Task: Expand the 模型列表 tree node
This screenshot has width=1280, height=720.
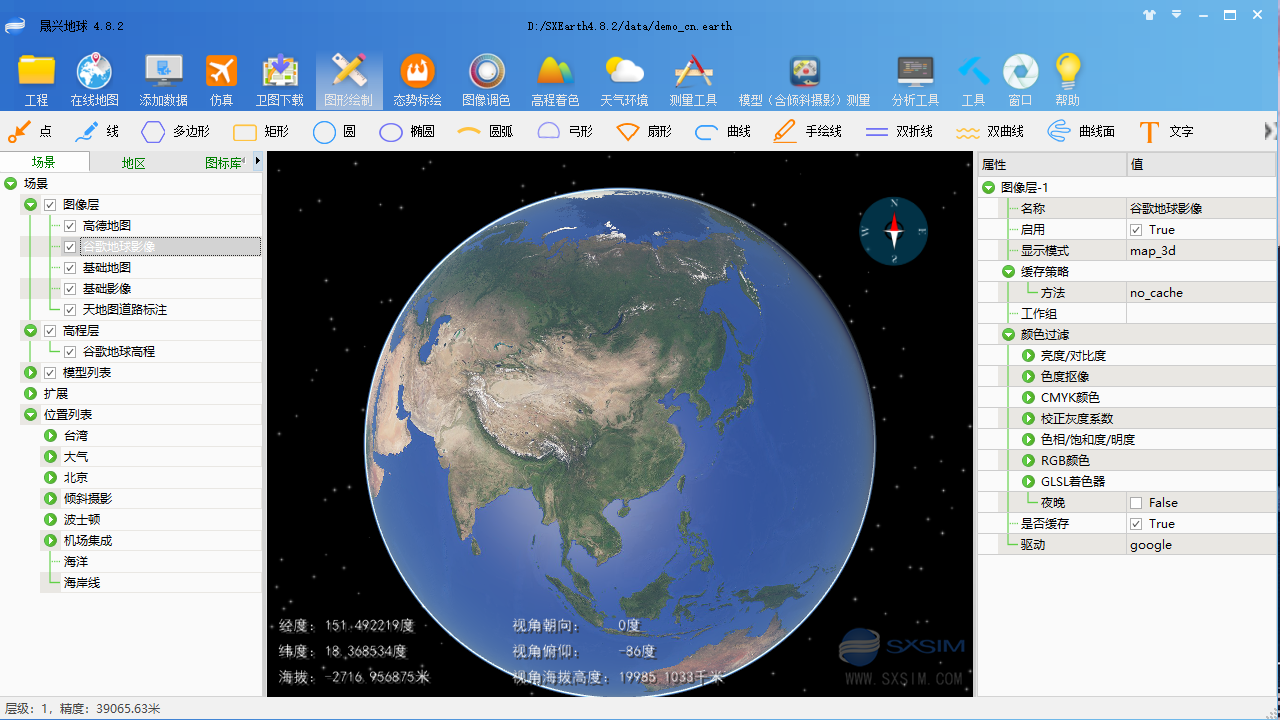Action: point(30,372)
